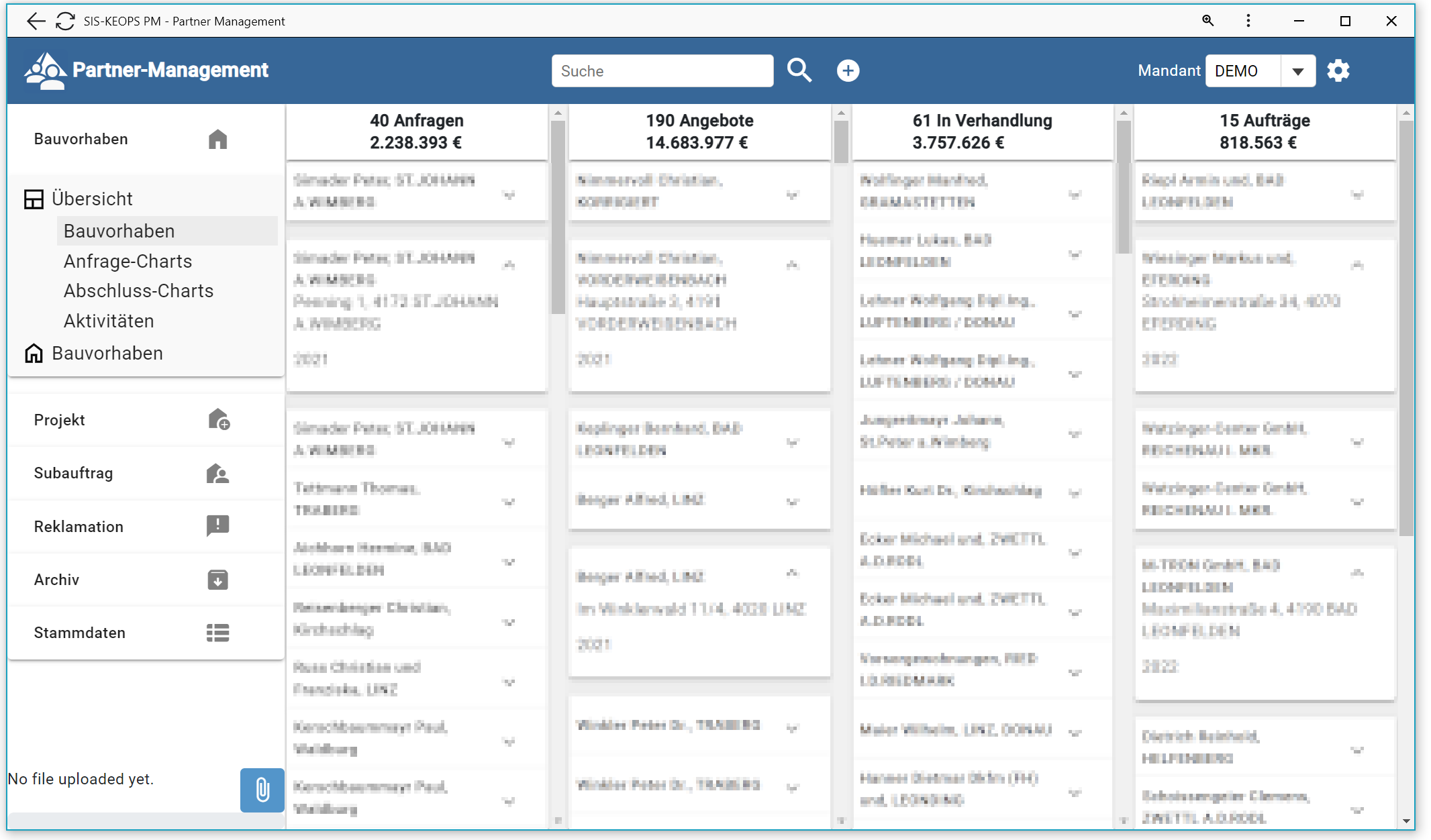
Task: Expand first card in Aufträge column
Action: click(1357, 195)
